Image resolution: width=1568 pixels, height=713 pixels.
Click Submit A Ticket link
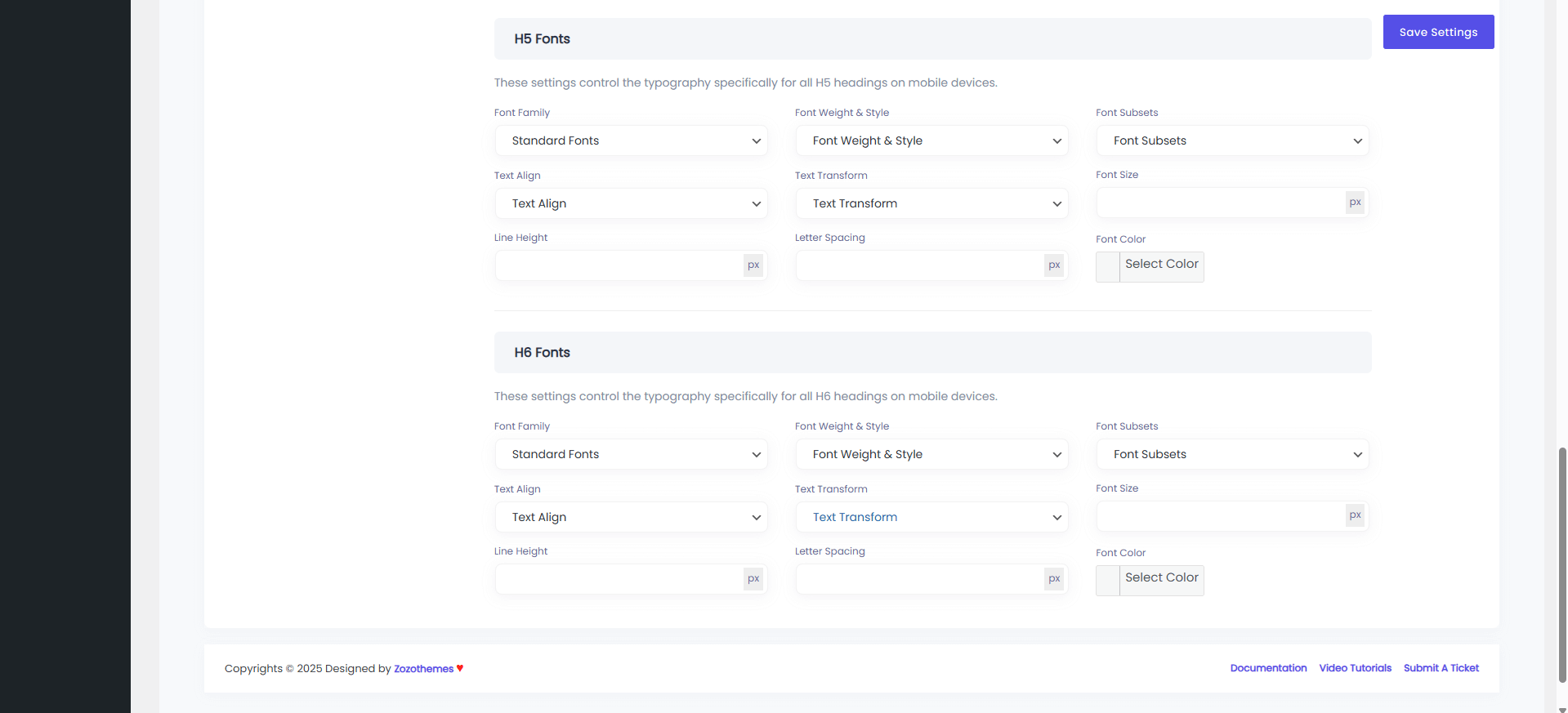tap(1441, 668)
